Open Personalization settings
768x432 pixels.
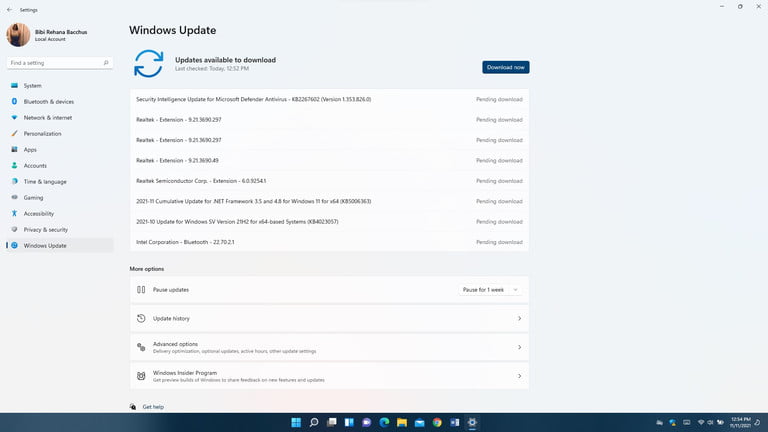click(60, 134)
